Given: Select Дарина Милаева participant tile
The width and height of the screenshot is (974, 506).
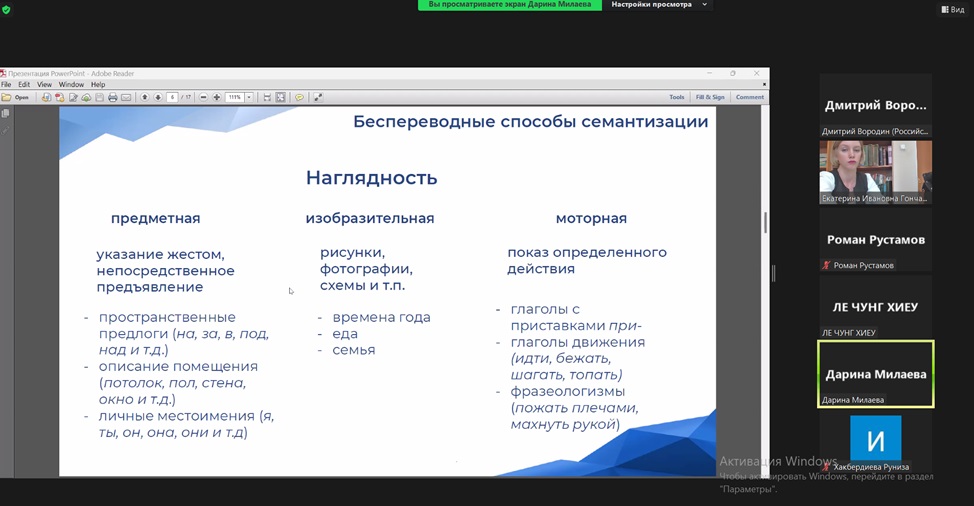Looking at the screenshot, I should click(875, 374).
